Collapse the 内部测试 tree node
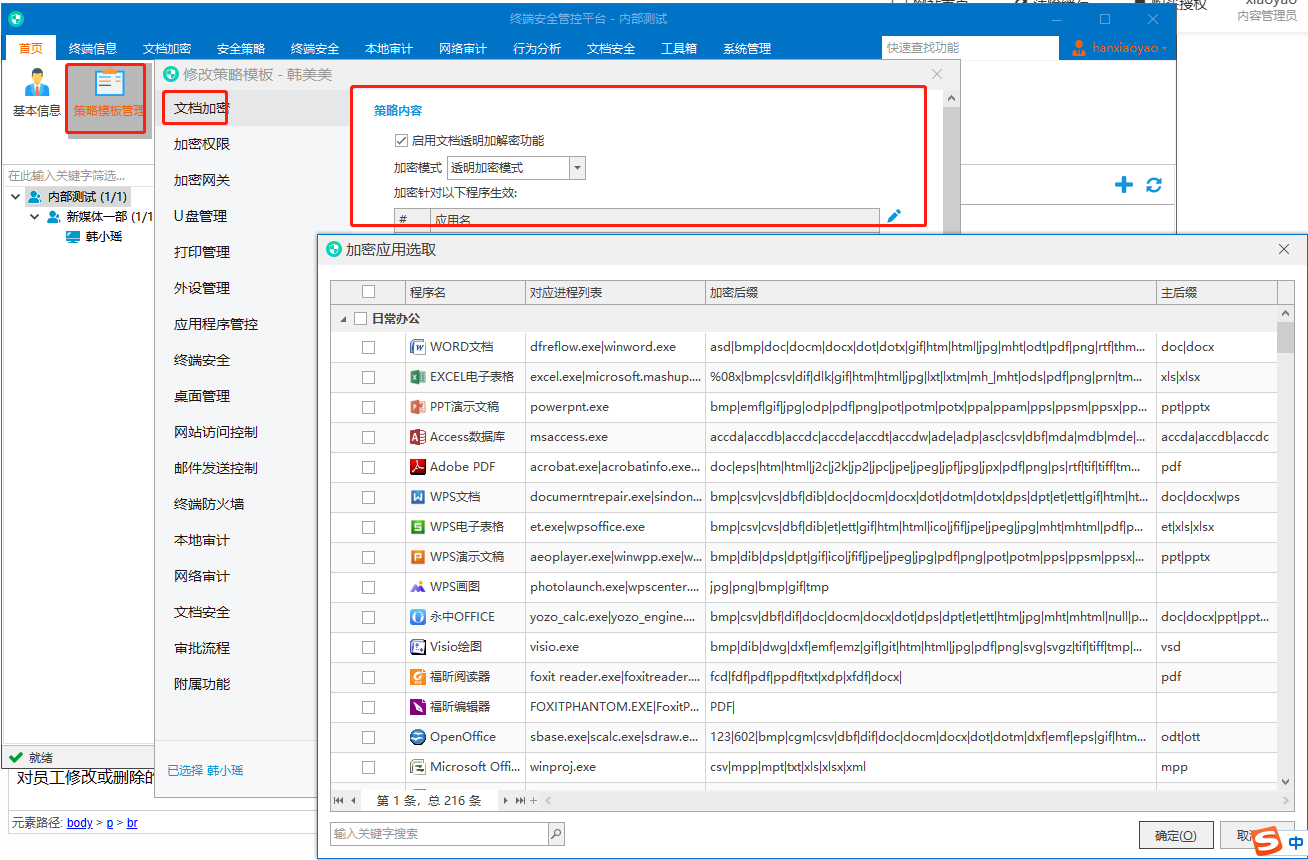Screen dimensions: 1308x860 point(16,197)
